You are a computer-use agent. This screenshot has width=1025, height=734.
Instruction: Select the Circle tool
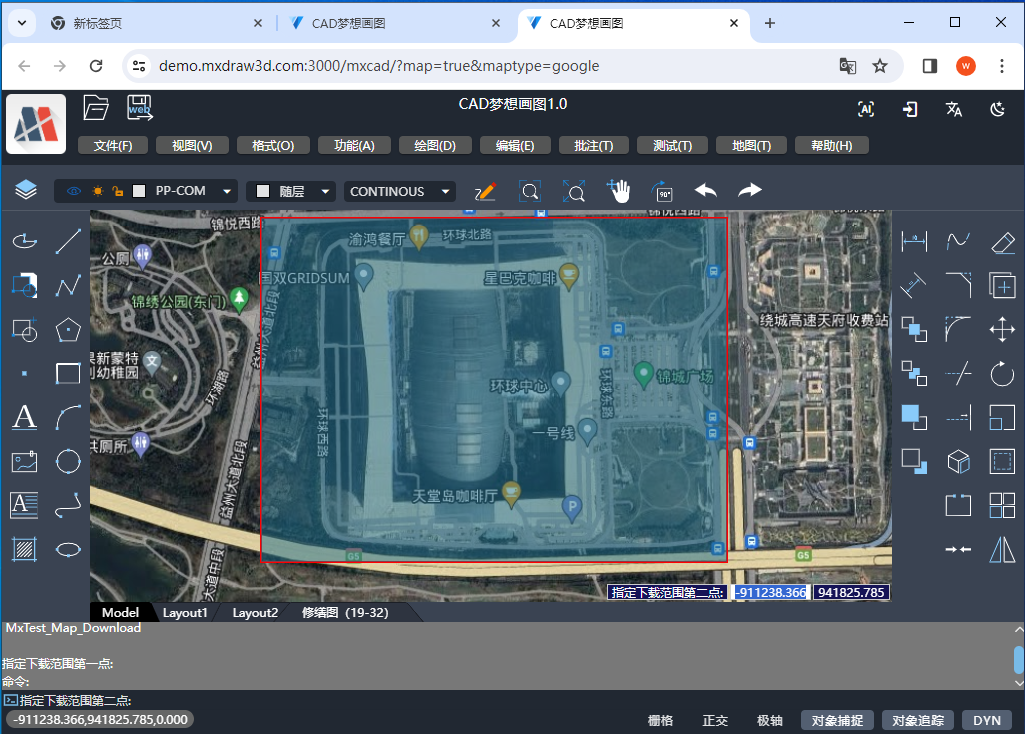(x=68, y=461)
